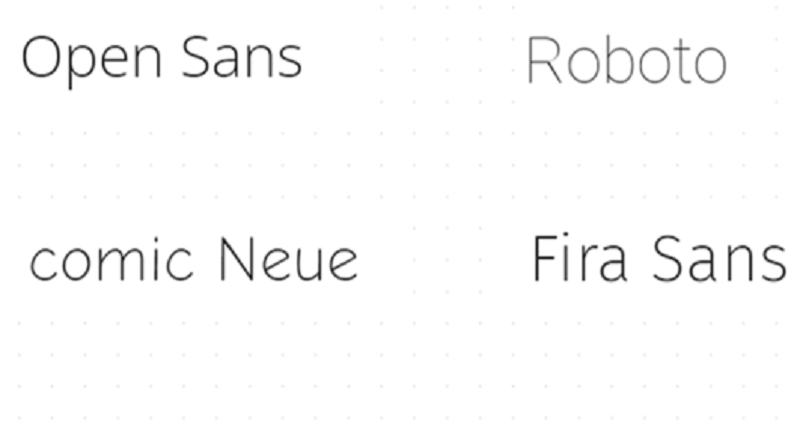
Task: Choose the Fira Sans text label
Action: click(x=659, y=258)
